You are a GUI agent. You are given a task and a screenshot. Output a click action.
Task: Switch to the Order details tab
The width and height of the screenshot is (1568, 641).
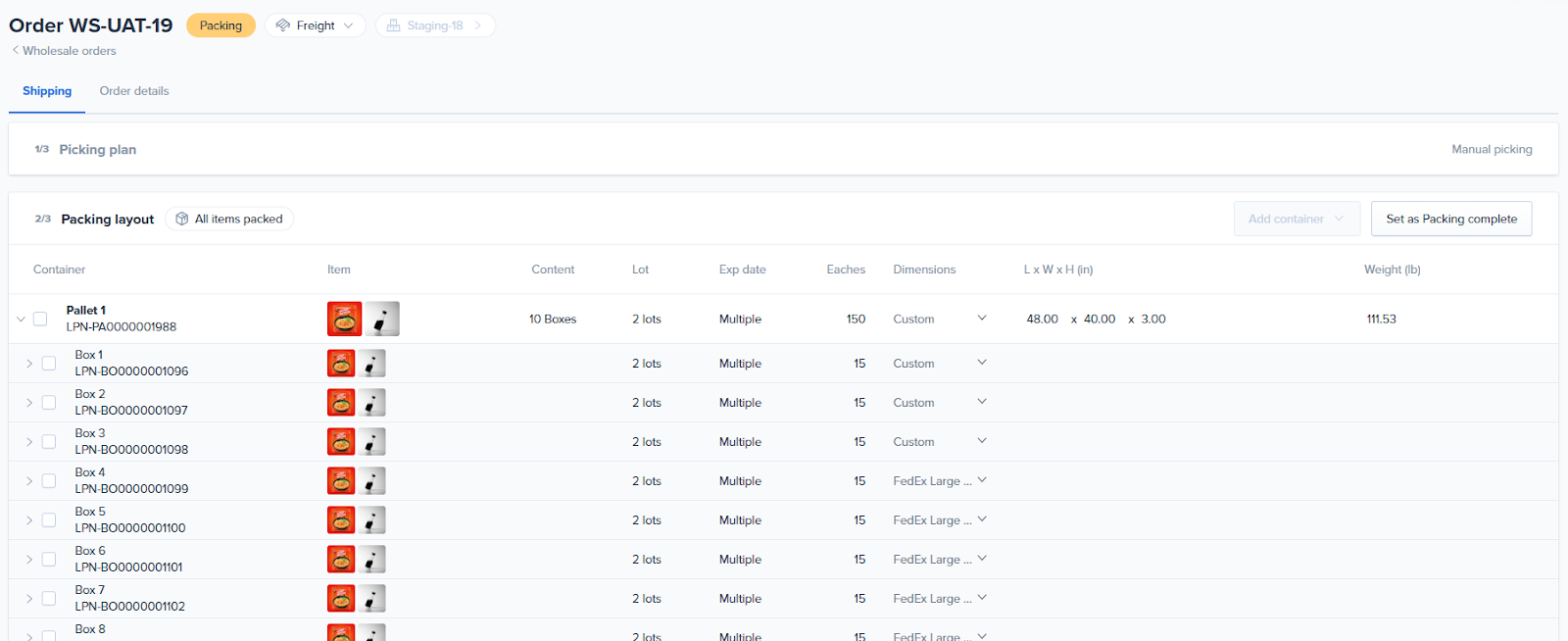click(134, 91)
